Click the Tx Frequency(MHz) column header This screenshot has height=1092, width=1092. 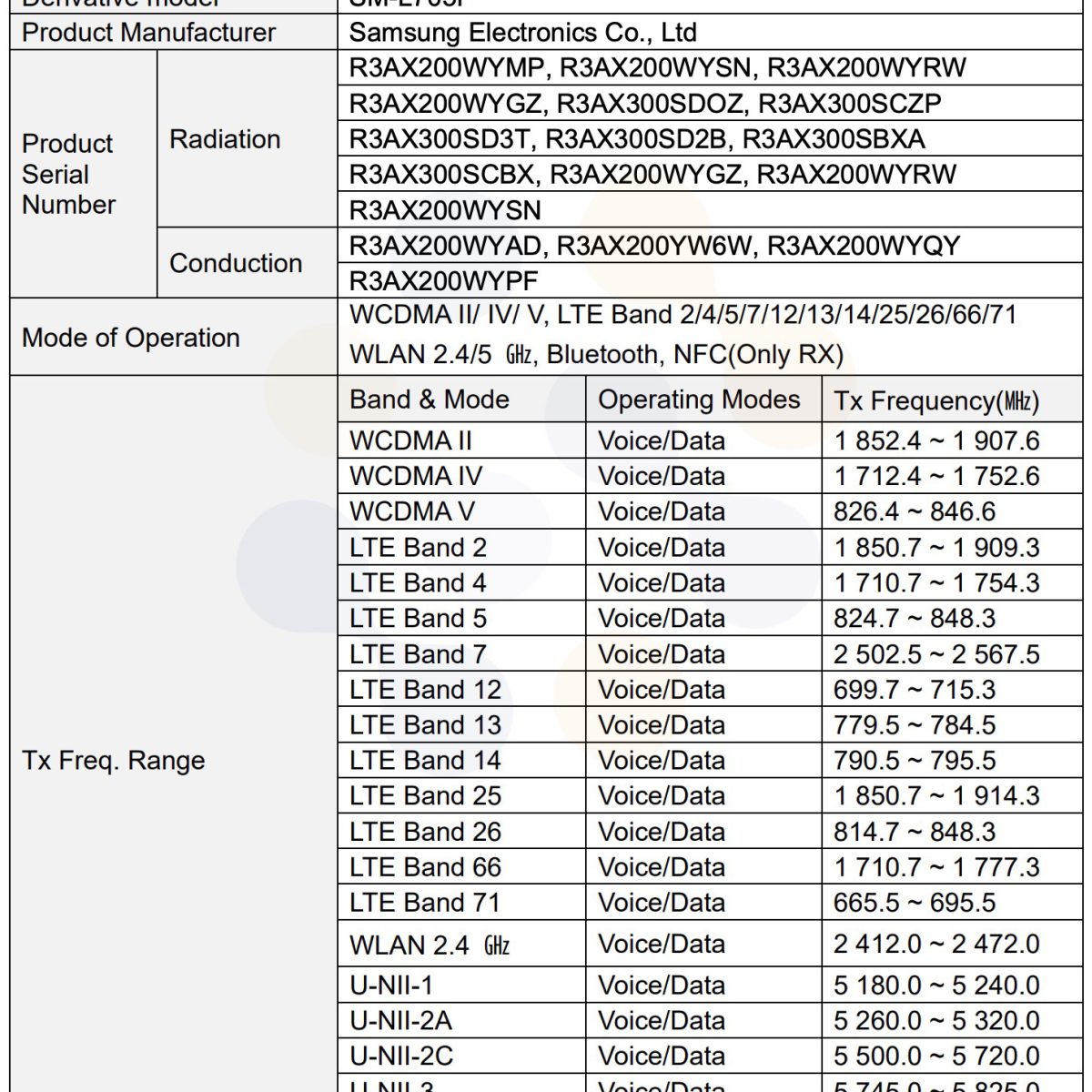click(x=936, y=400)
